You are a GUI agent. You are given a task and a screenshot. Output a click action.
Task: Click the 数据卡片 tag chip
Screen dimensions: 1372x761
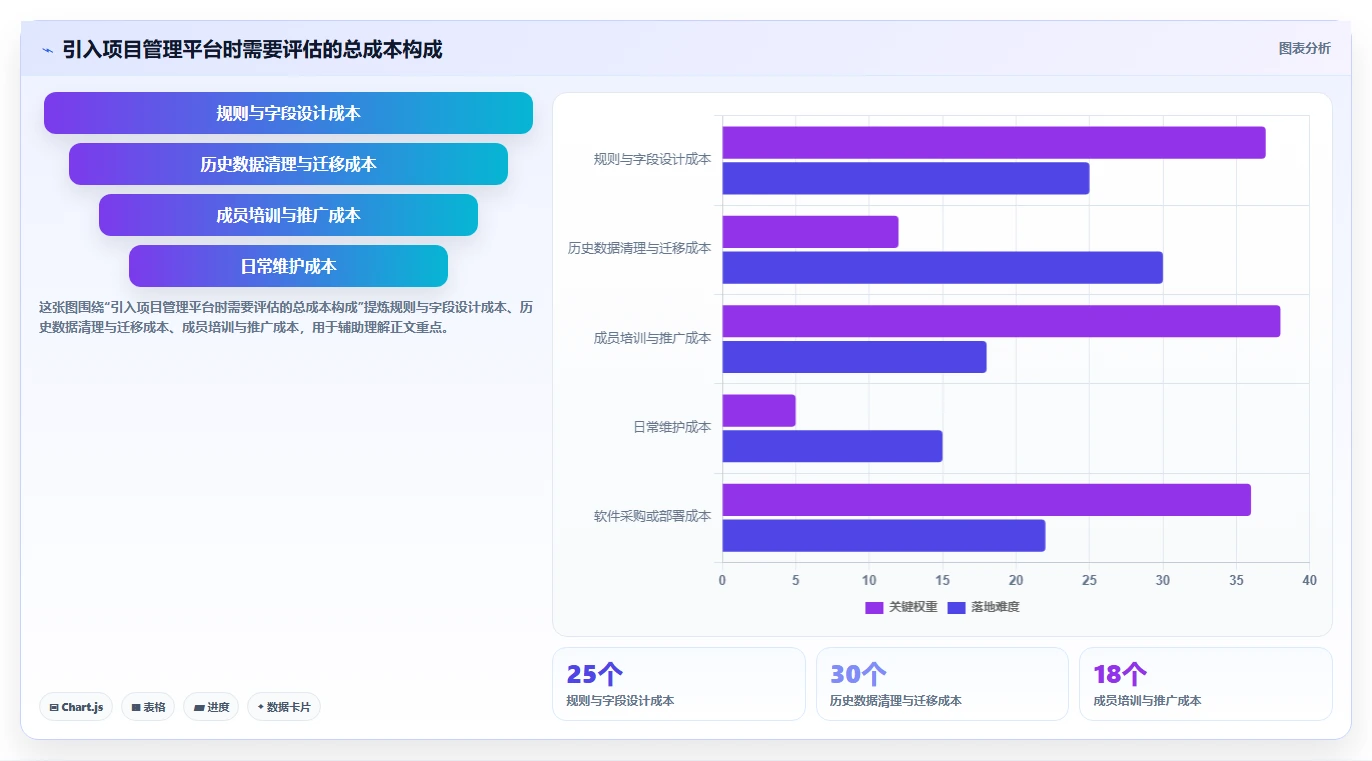[284, 707]
